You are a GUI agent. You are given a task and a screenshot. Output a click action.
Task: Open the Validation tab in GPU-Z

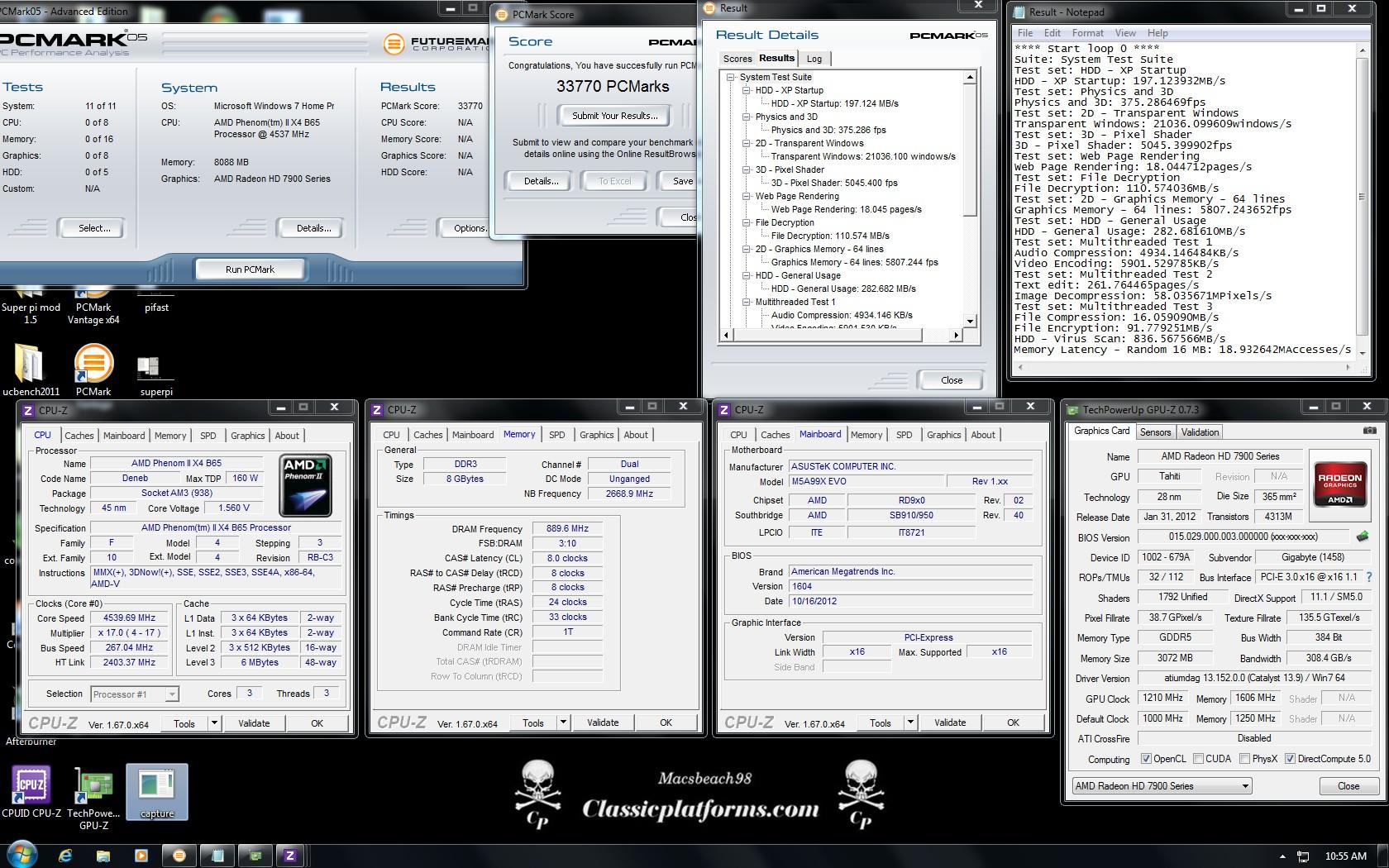click(1200, 432)
